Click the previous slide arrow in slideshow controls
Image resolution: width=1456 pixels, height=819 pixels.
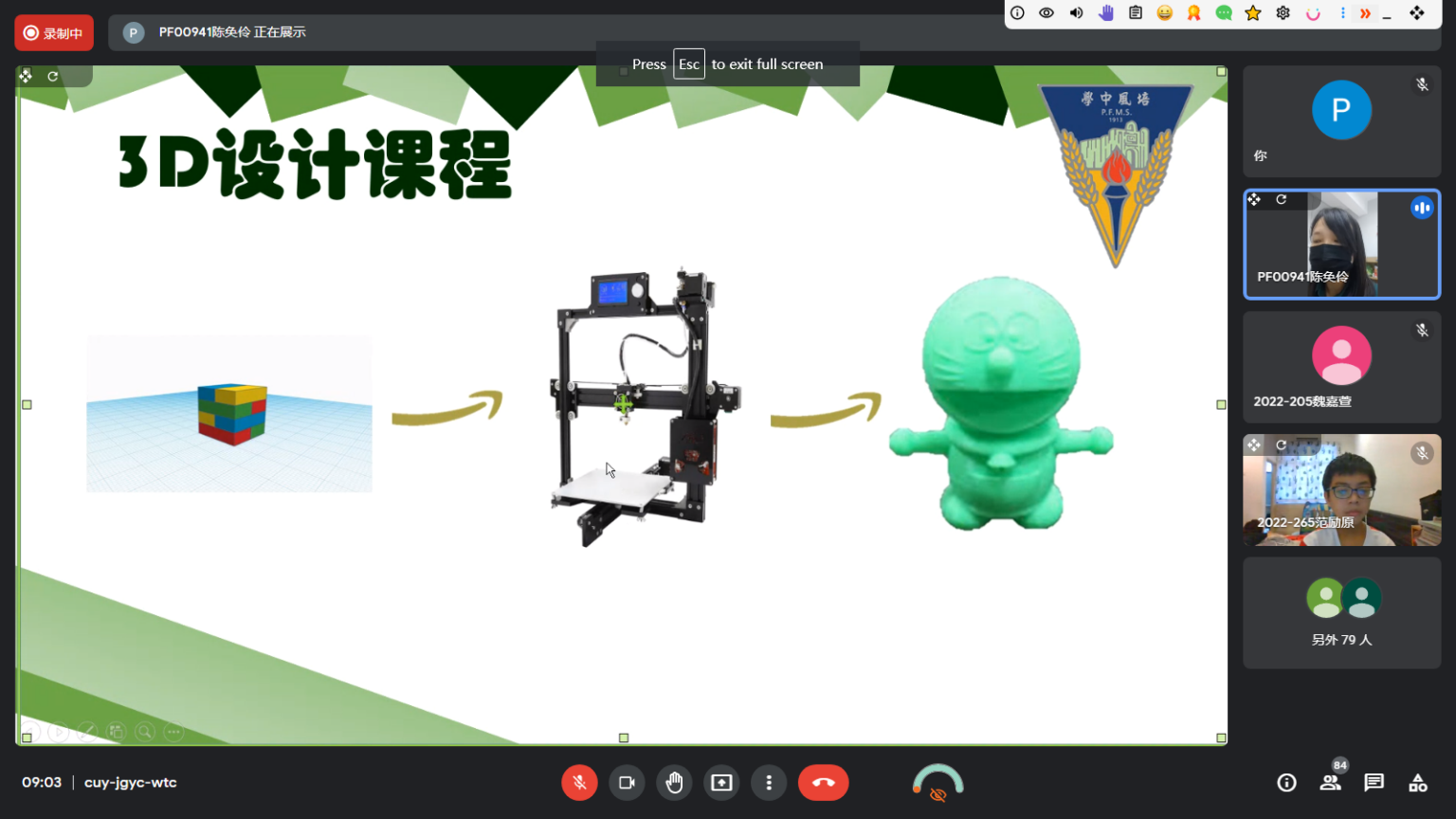(29, 732)
